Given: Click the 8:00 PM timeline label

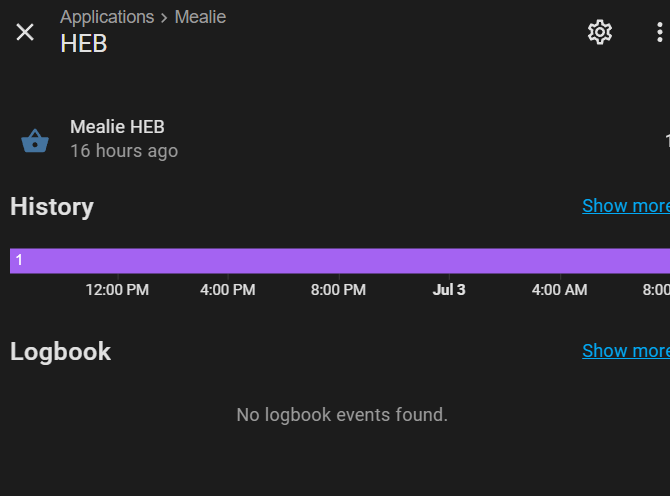Looking at the screenshot, I should [338, 290].
